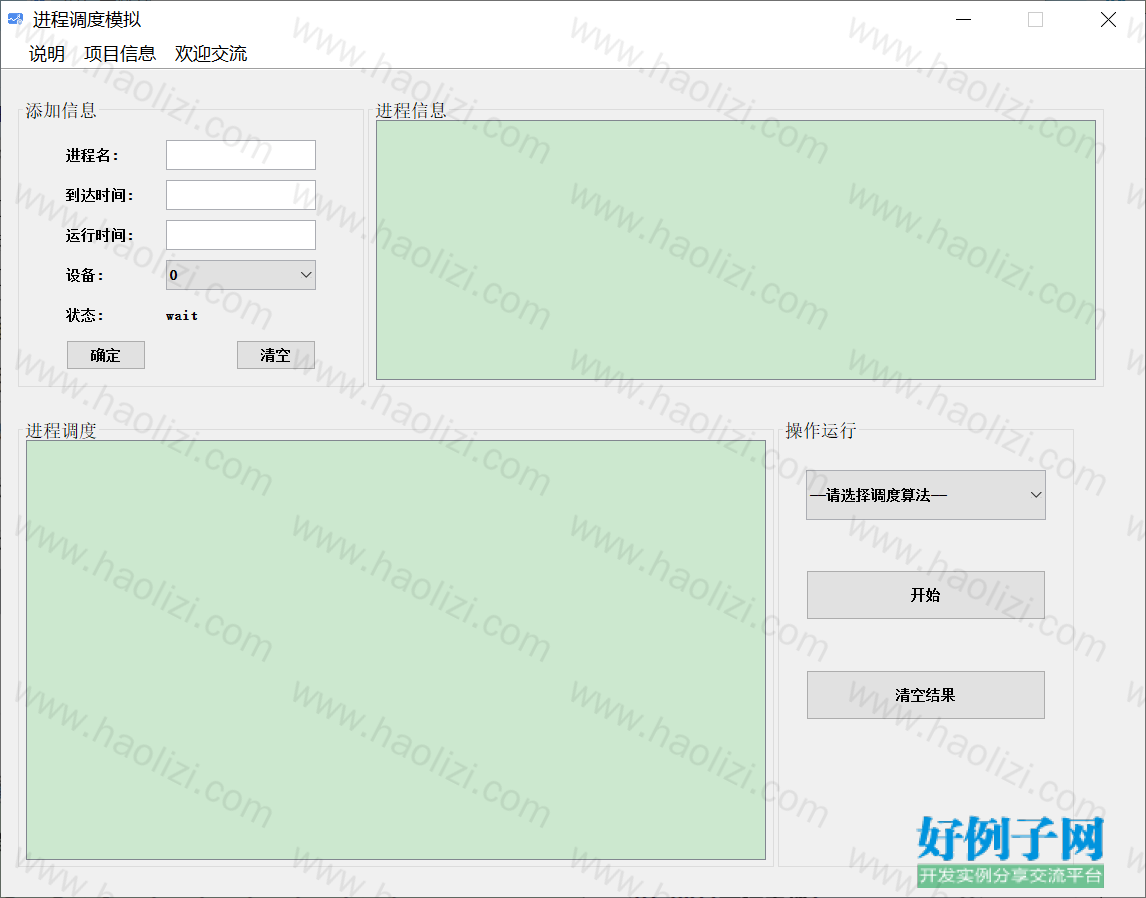Image resolution: width=1146 pixels, height=898 pixels.
Task: Open the 项目信息 menu
Action: click(x=120, y=53)
